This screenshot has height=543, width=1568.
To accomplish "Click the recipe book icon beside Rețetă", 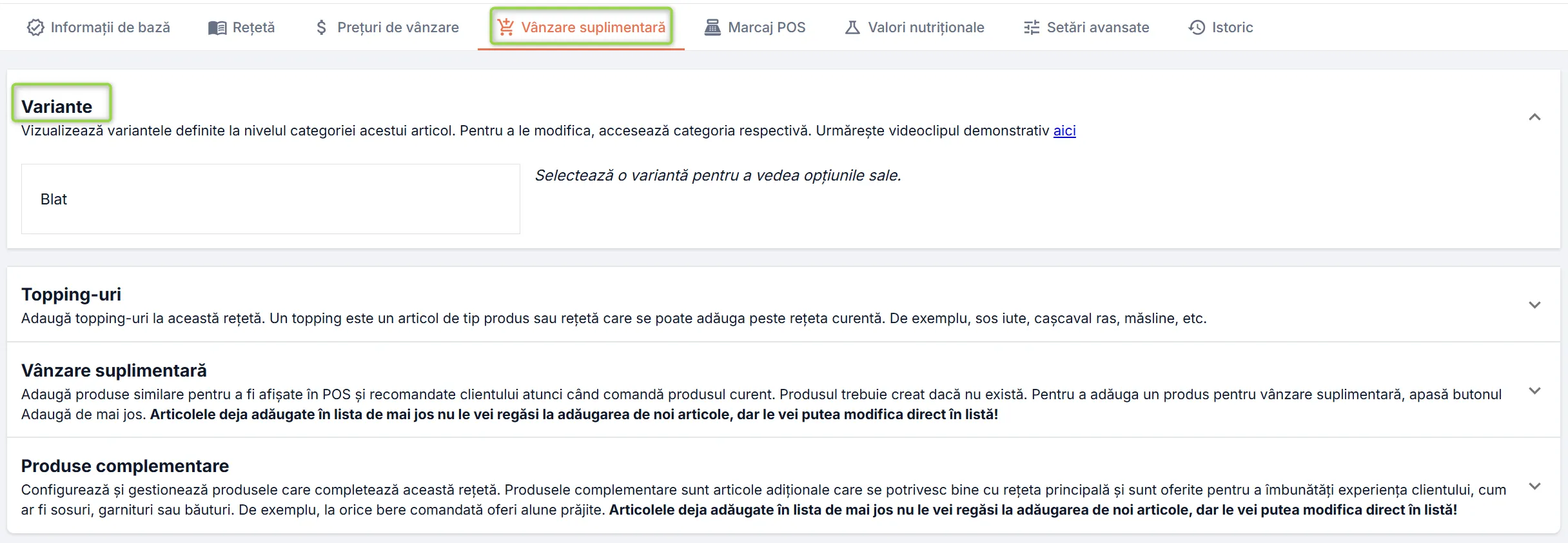I will coord(217,28).
